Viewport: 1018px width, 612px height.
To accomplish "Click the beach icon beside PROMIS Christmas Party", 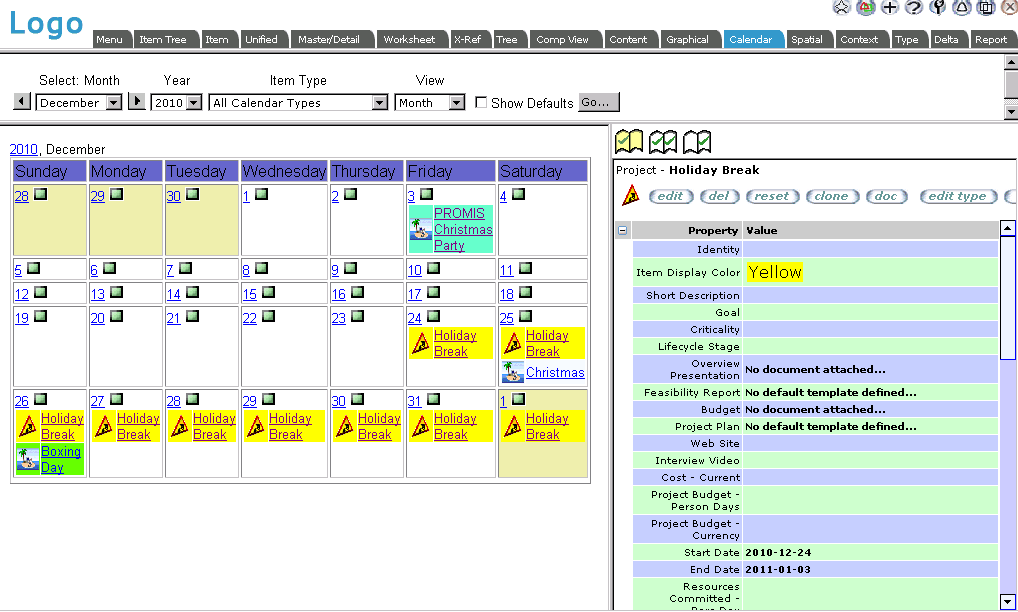I will [x=421, y=229].
